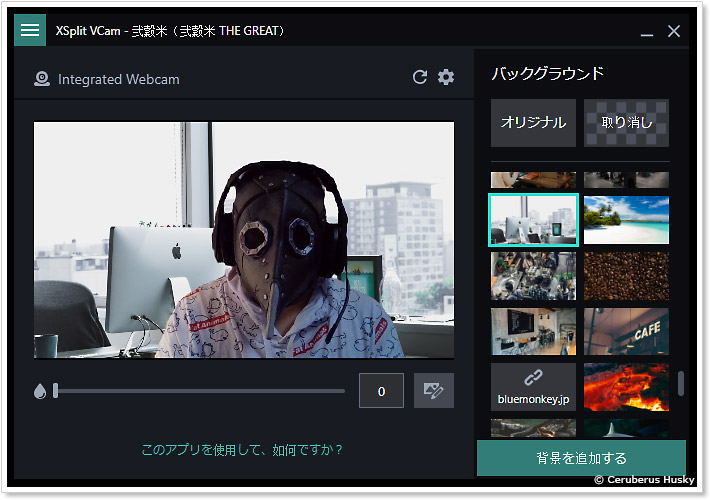This screenshot has width=710, height=500.
Task: Open the hamburger menu
Action: (x=30, y=30)
